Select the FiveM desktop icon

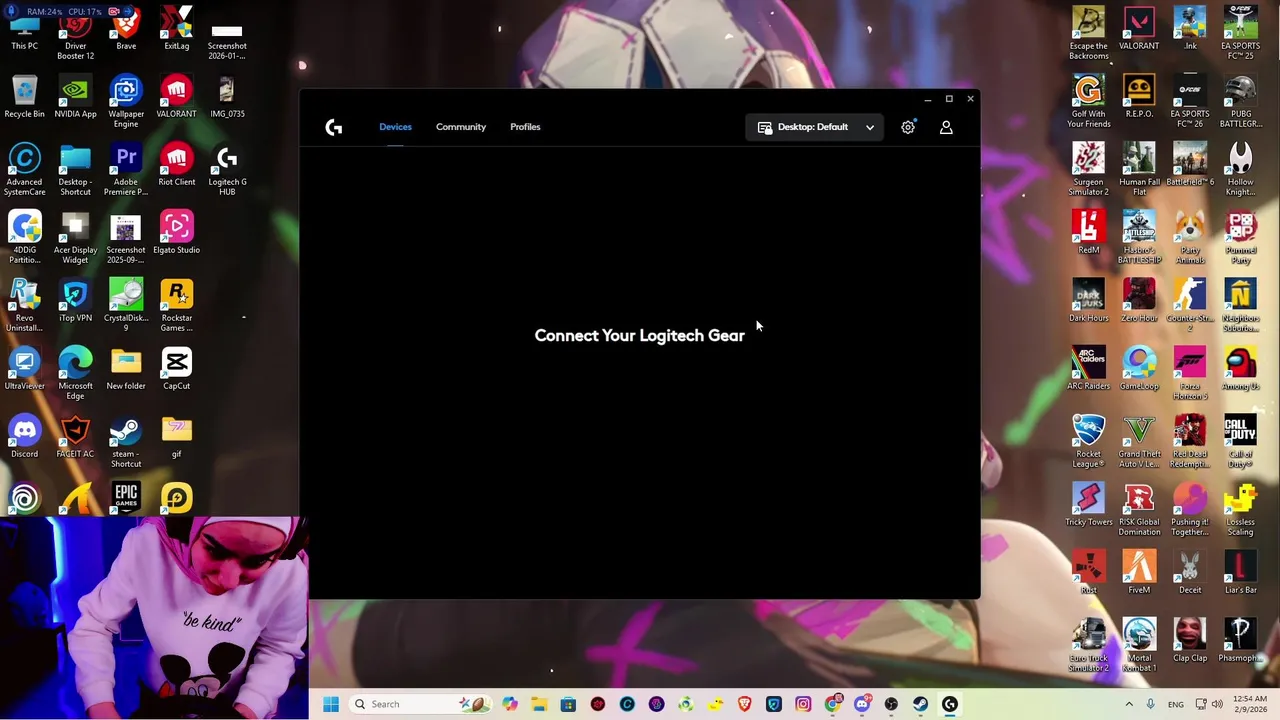1139,573
